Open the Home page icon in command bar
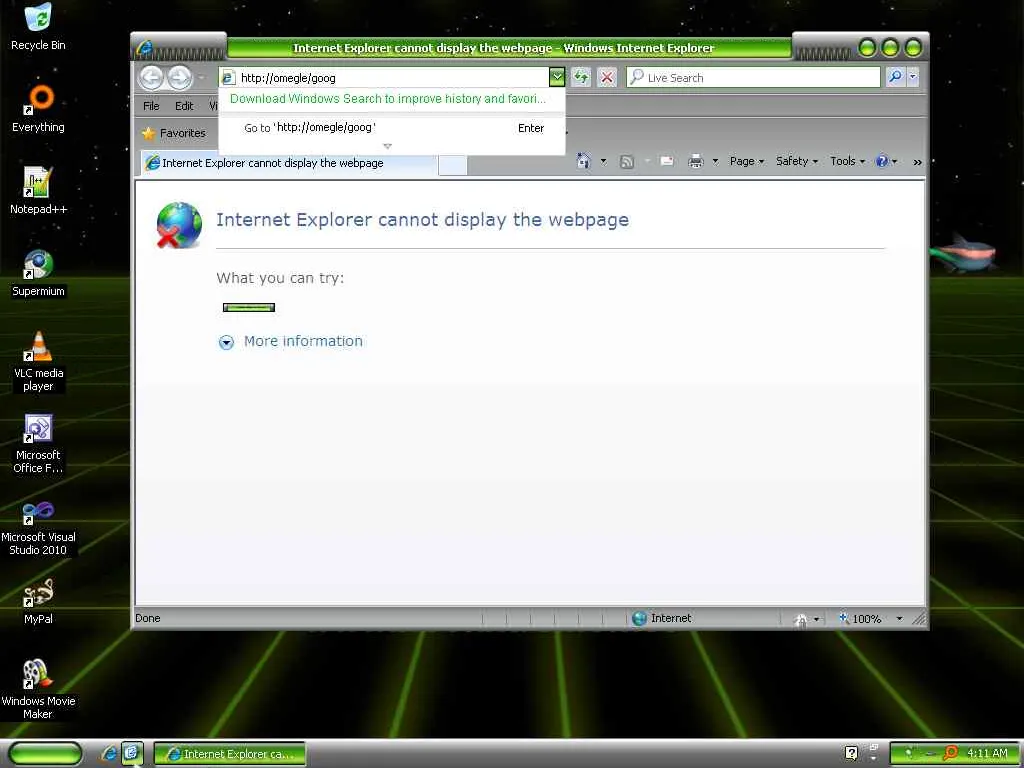Image resolution: width=1024 pixels, height=768 pixels. pyautogui.click(x=583, y=161)
